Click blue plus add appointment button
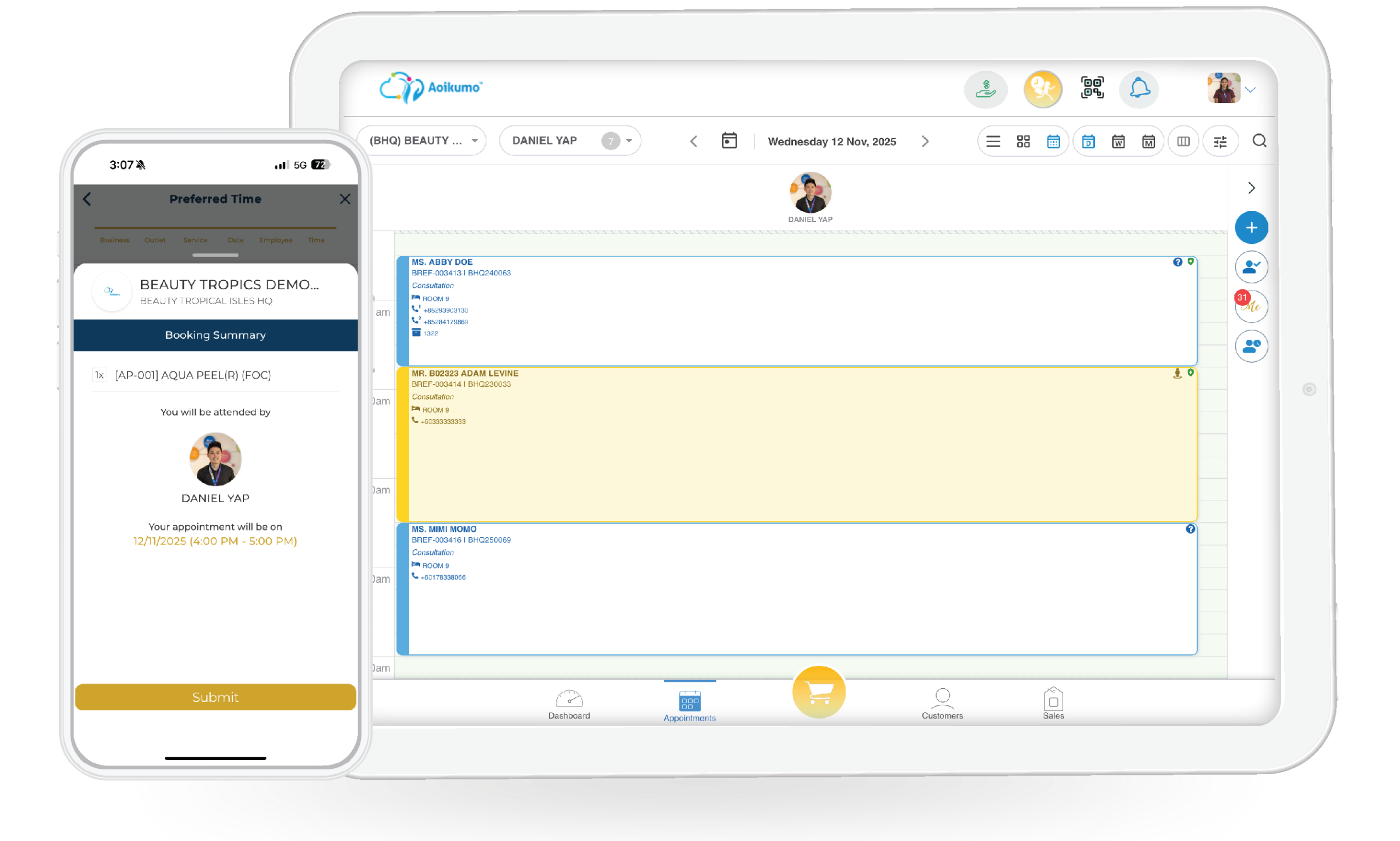This screenshot has width=1400, height=841. [x=1251, y=227]
